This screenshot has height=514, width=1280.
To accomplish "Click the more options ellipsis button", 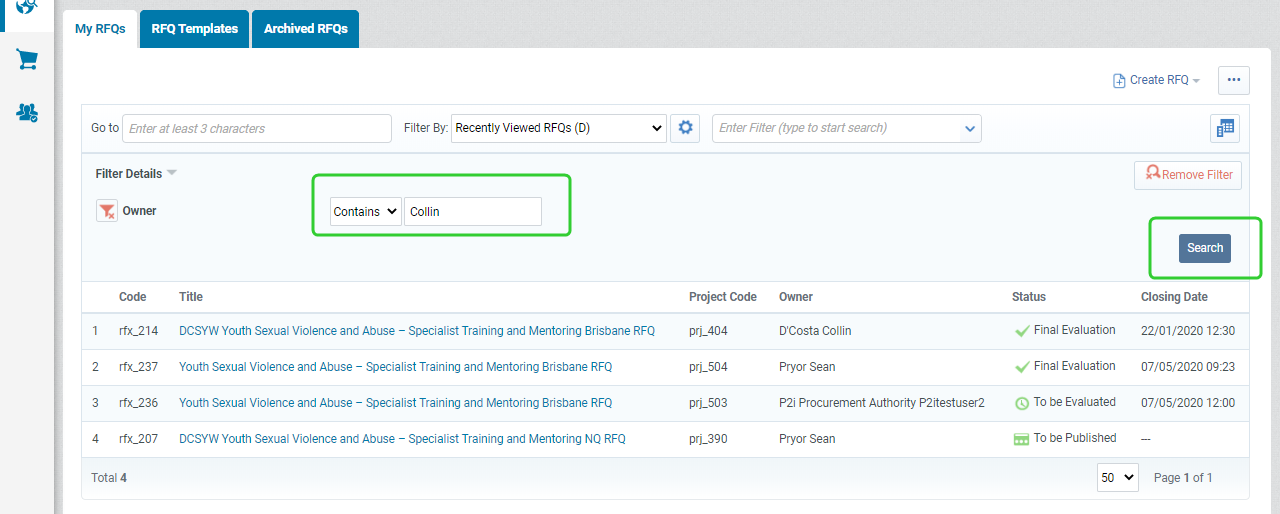I will [1234, 80].
